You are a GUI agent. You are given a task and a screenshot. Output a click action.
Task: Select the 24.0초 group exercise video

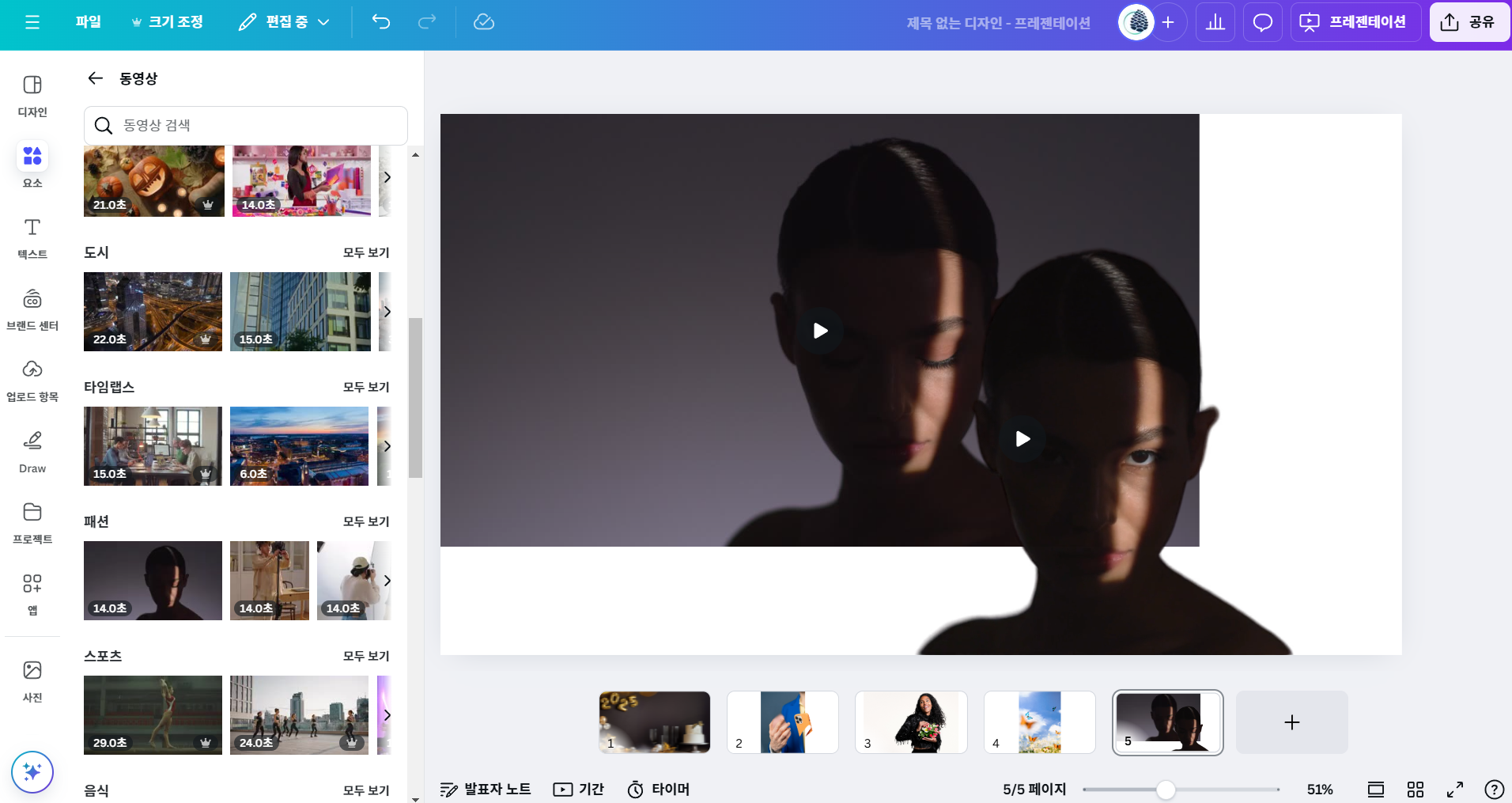(300, 715)
